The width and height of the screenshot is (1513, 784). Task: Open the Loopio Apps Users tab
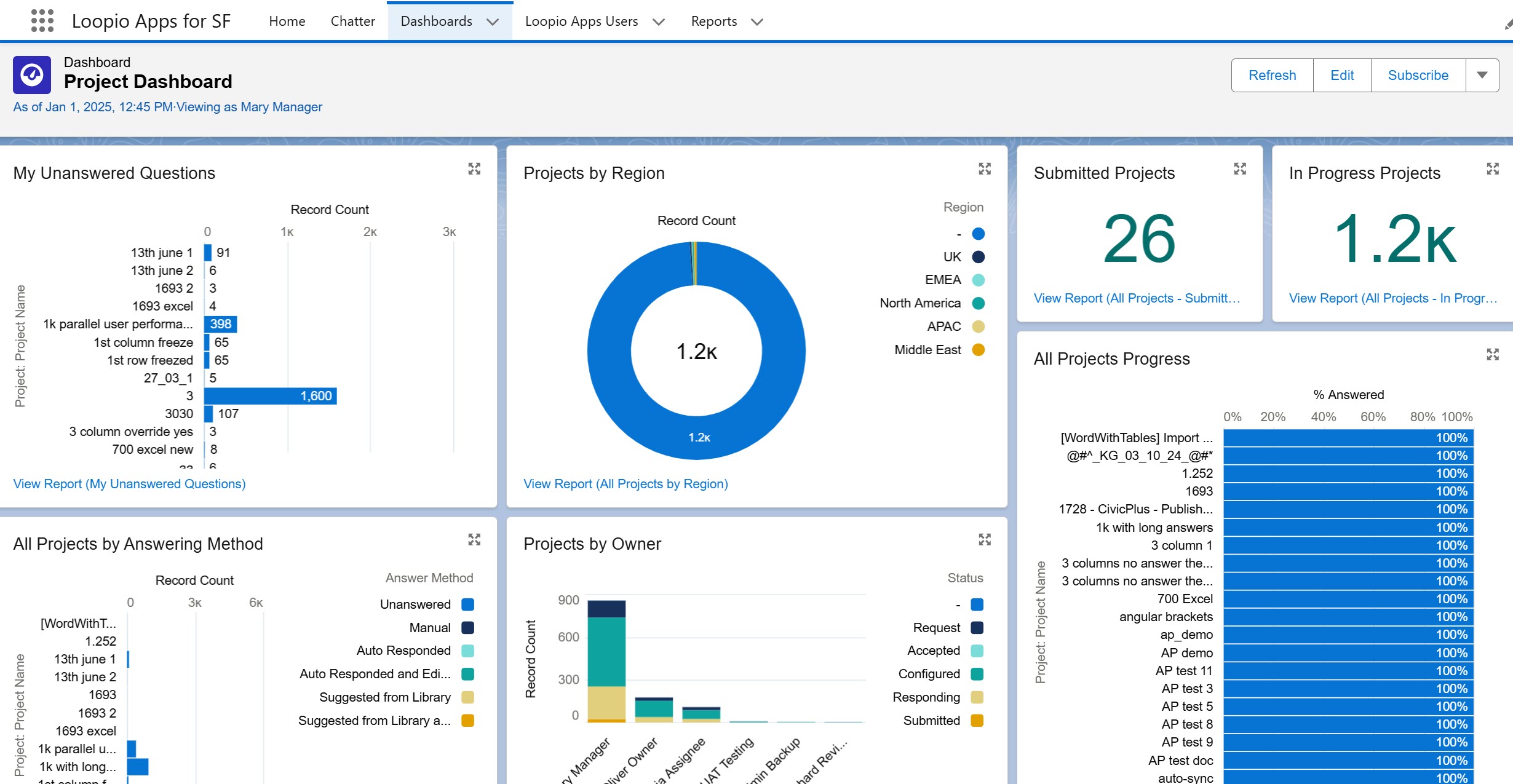coord(582,21)
